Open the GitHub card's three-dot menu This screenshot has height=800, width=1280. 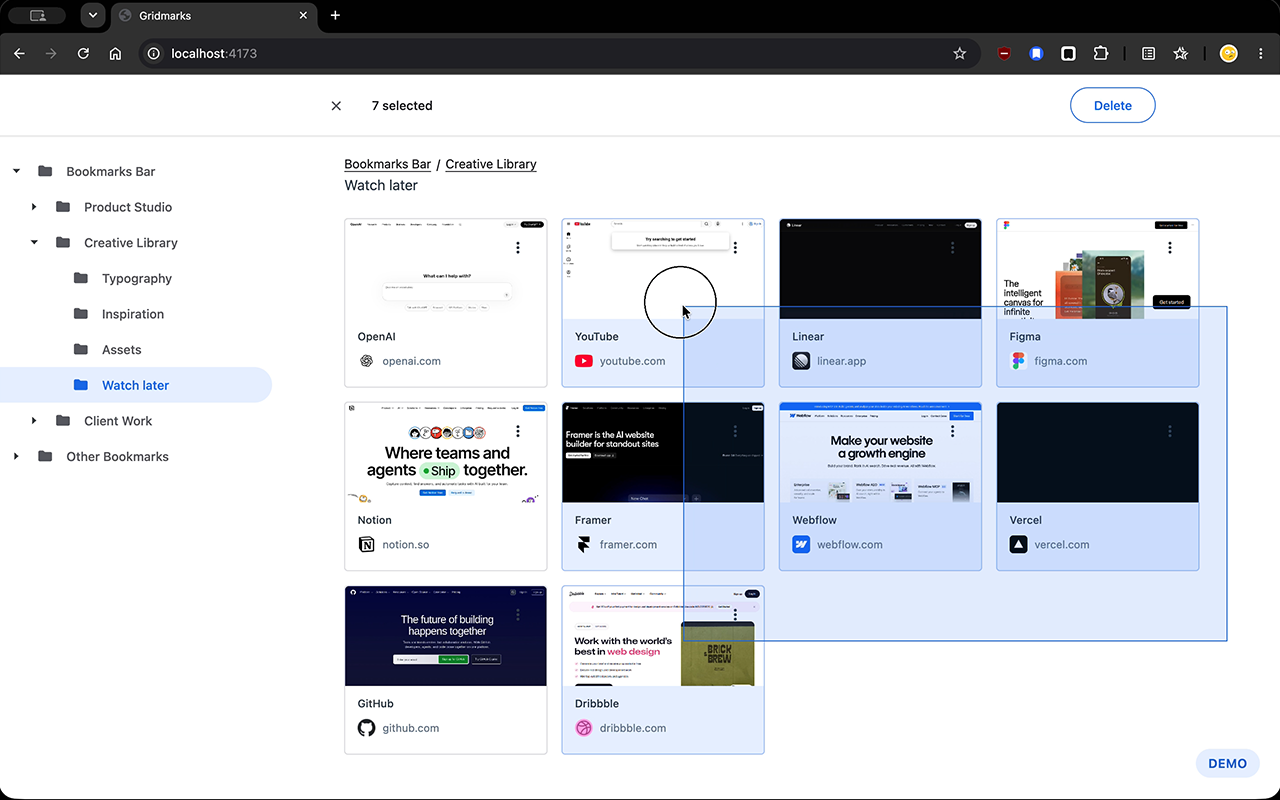(x=518, y=615)
